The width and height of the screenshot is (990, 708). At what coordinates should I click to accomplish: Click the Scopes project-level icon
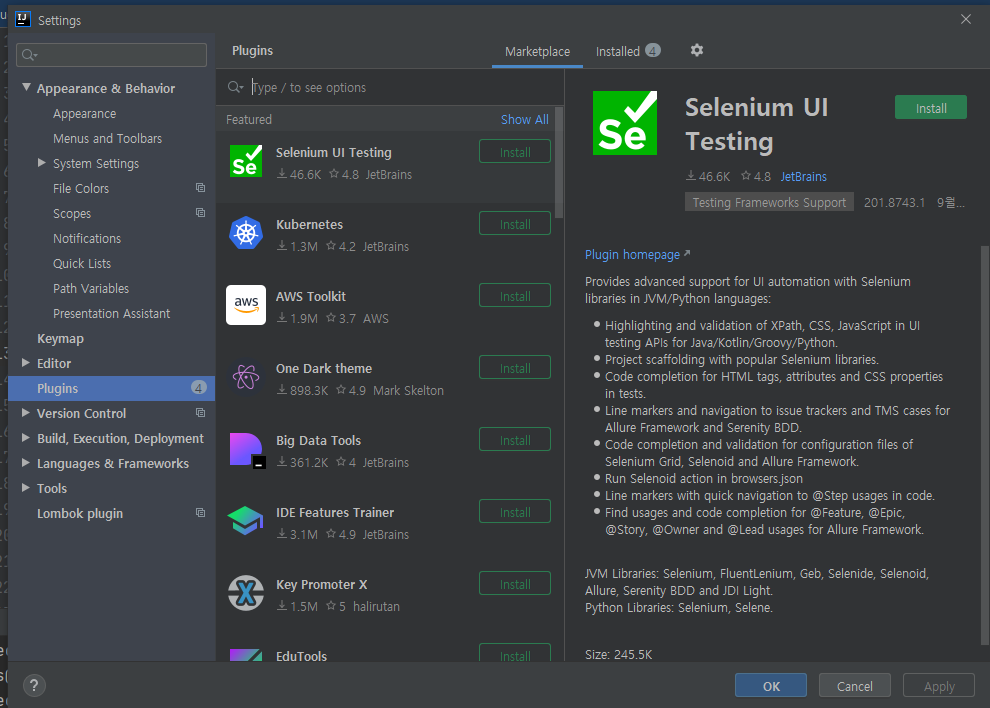(200, 213)
